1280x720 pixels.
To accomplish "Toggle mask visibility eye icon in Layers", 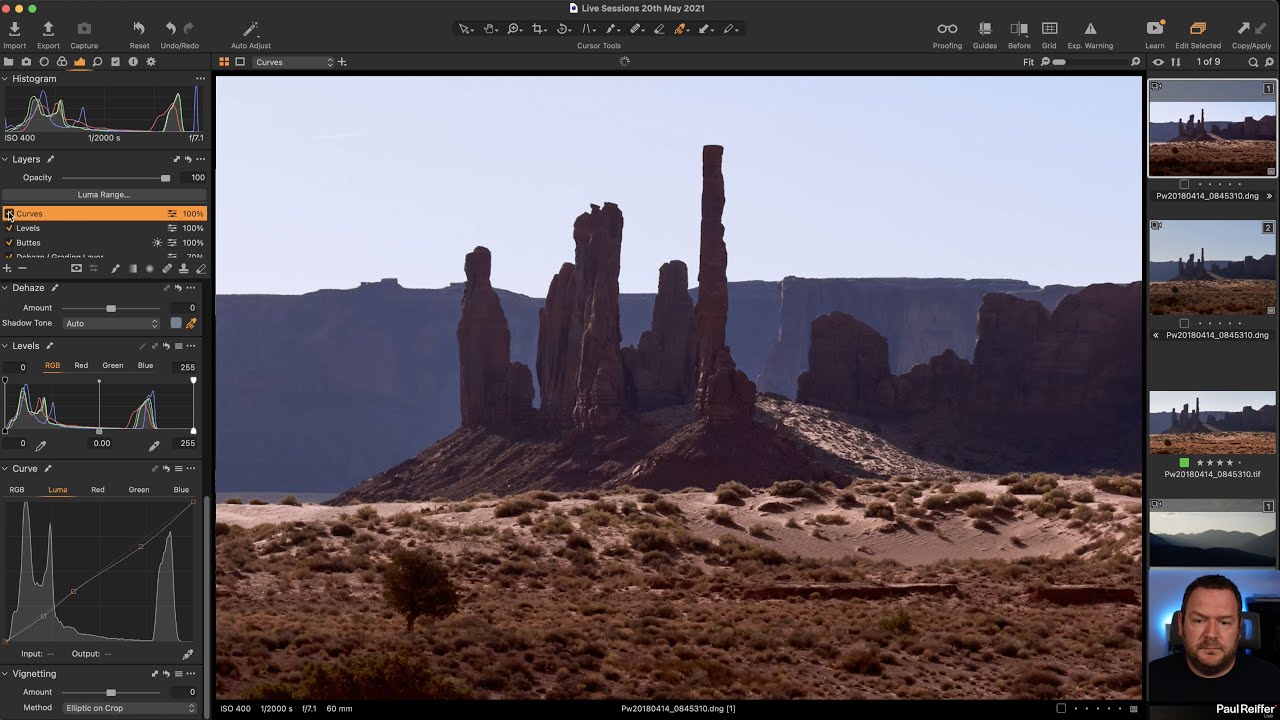I will click(76, 268).
